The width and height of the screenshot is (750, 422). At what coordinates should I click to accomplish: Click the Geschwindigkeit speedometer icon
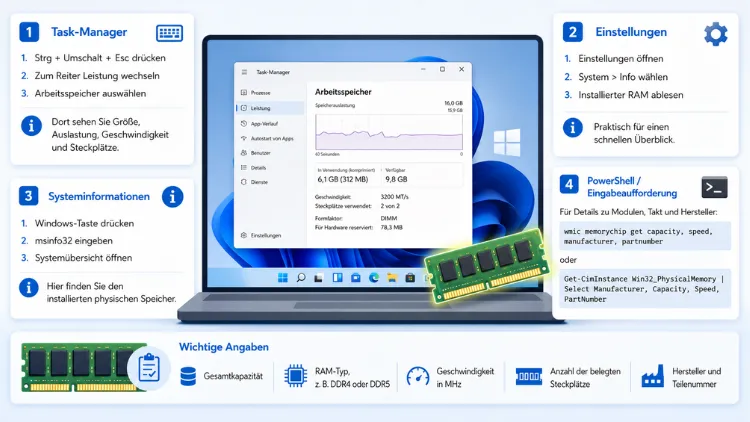418,377
